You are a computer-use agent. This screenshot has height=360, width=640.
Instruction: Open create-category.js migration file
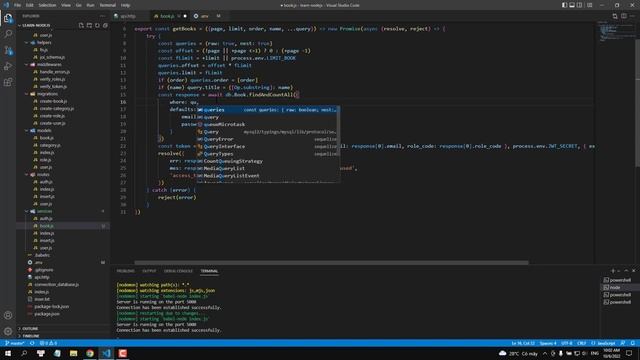coord(57,109)
